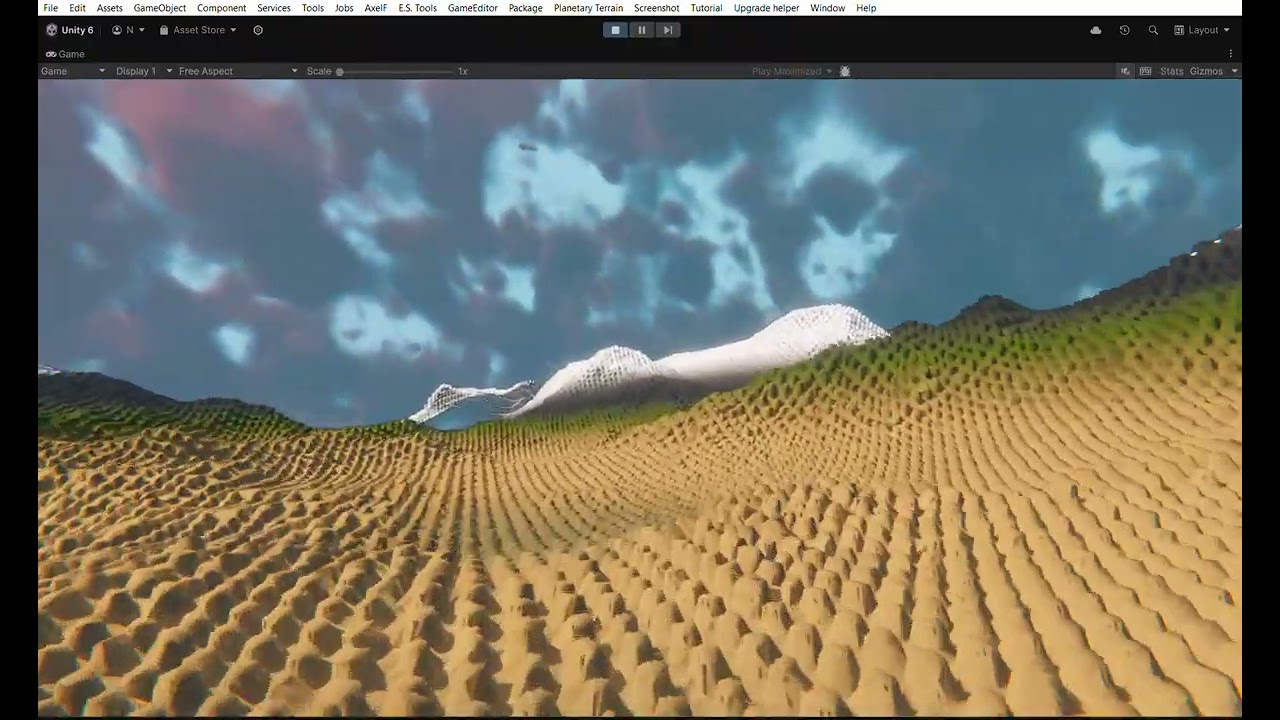Click the Play button to stop playback

click(x=615, y=30)
